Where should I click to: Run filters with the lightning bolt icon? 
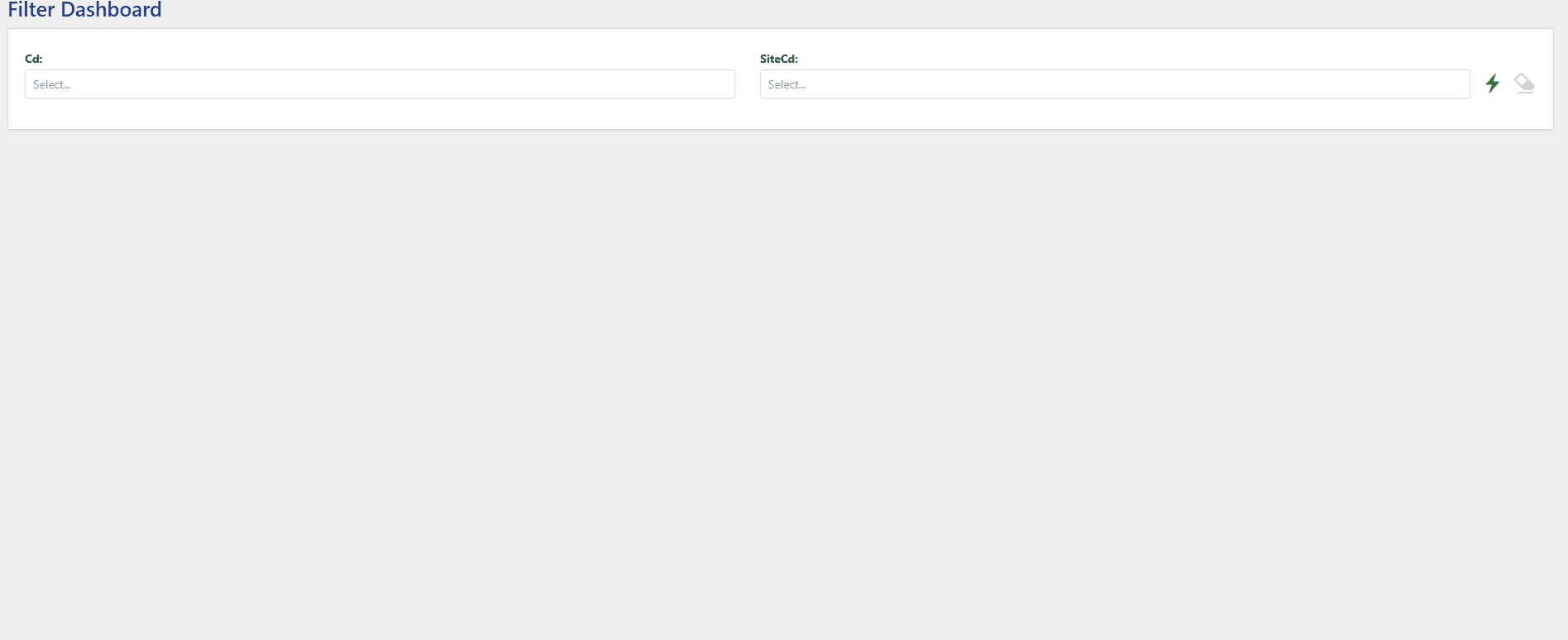(1492, 84)
